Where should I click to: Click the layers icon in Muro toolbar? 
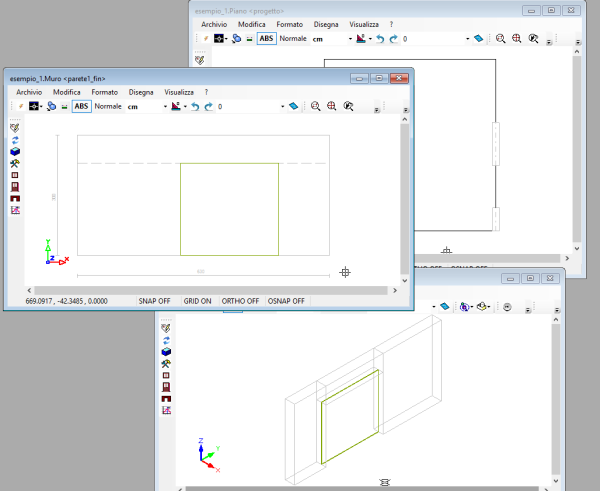pyautogui.click(x=50, y=106)
